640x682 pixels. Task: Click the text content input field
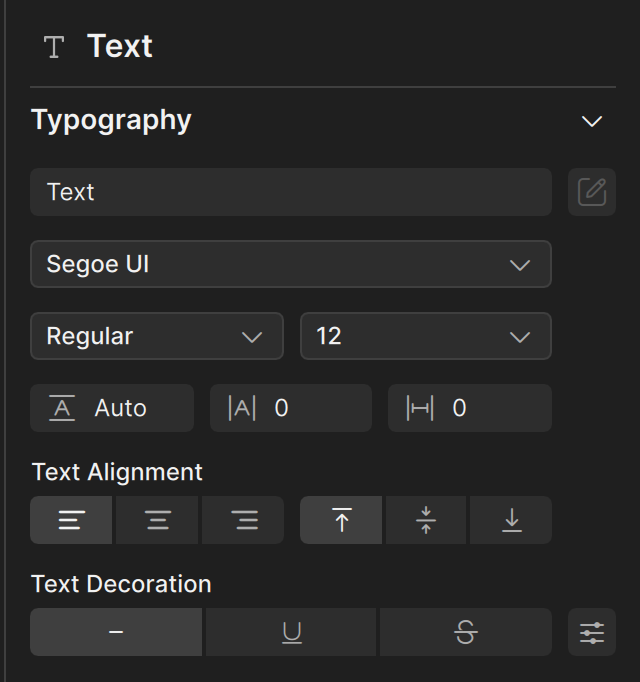point(291,192)
